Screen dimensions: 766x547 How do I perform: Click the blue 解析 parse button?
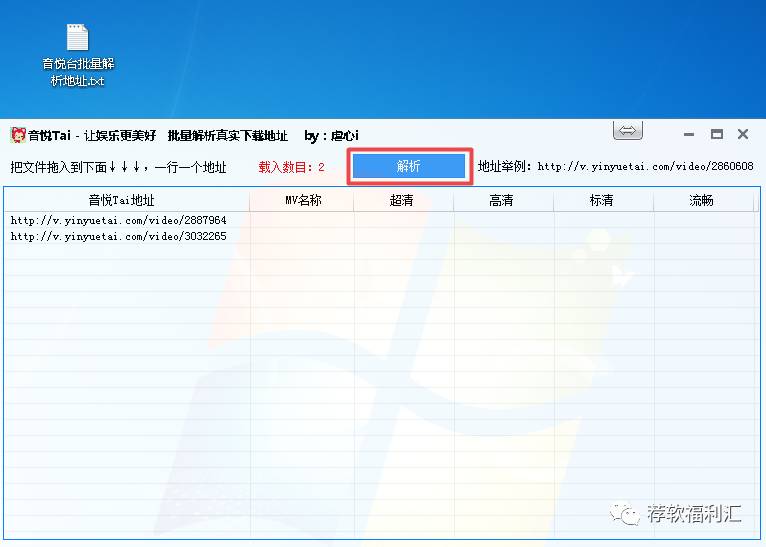(x=409, y=166)
